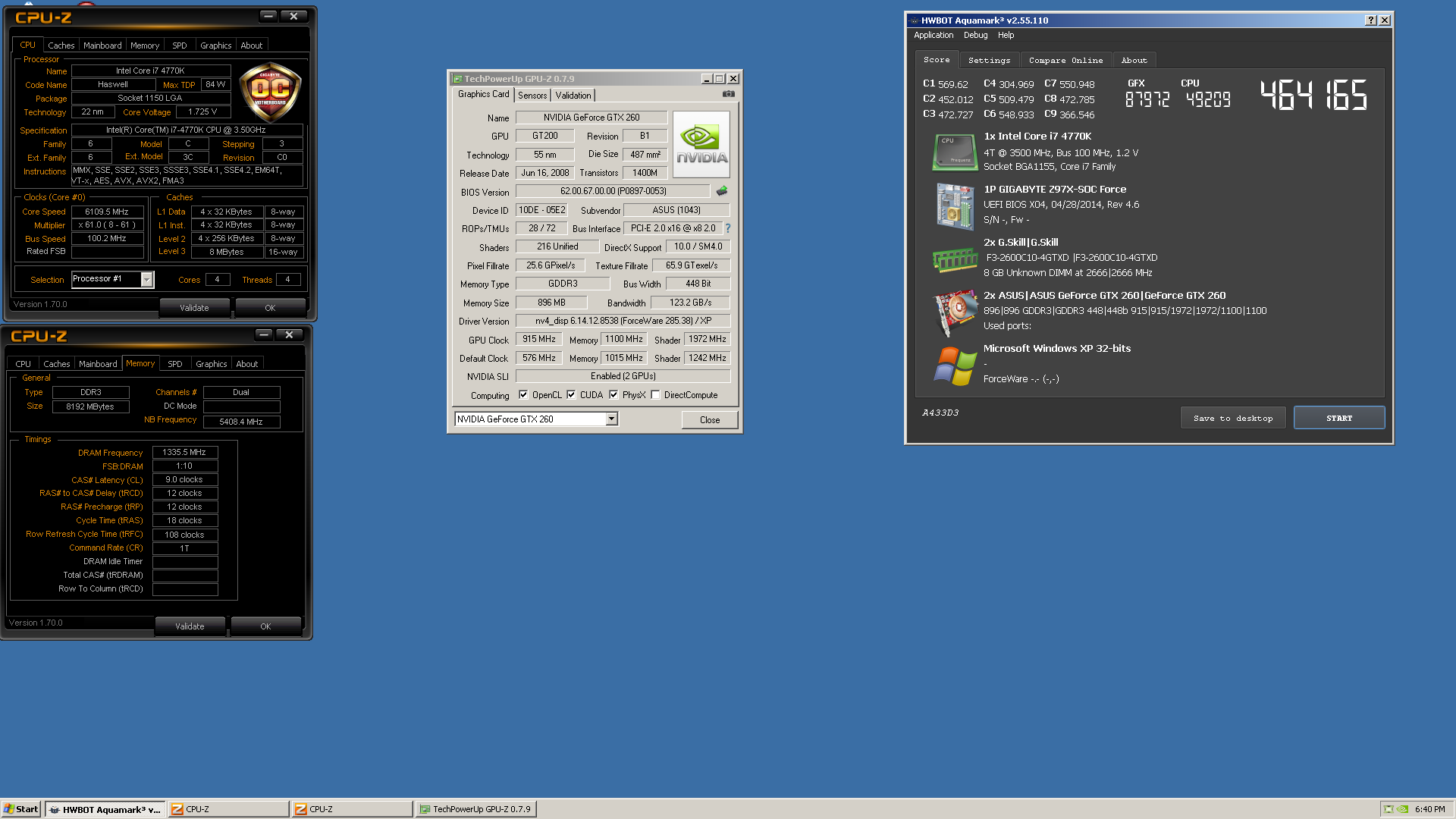Maximize the GPU-Z window
The image size is (1456, 819).
coord(720,79)
